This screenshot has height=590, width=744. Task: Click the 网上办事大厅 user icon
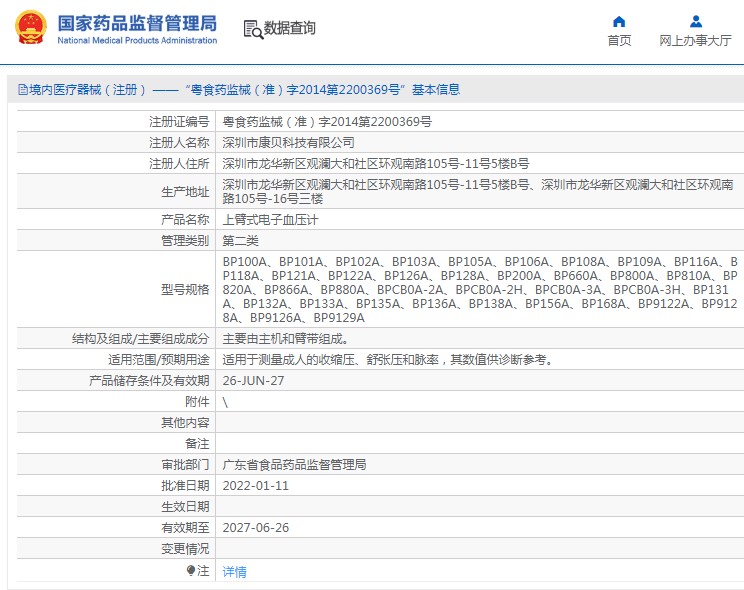(696, 21)
